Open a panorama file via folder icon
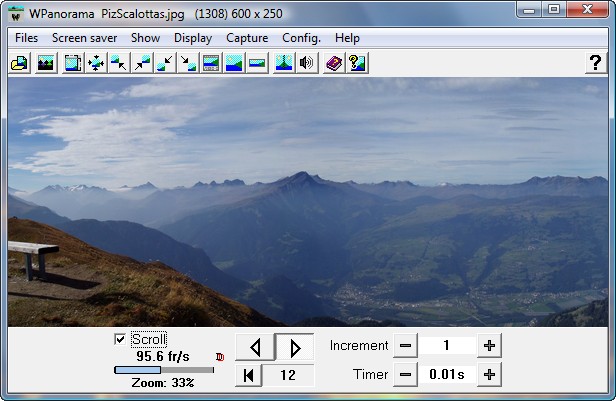Viewport: 616px width, 401px height. 19,63
